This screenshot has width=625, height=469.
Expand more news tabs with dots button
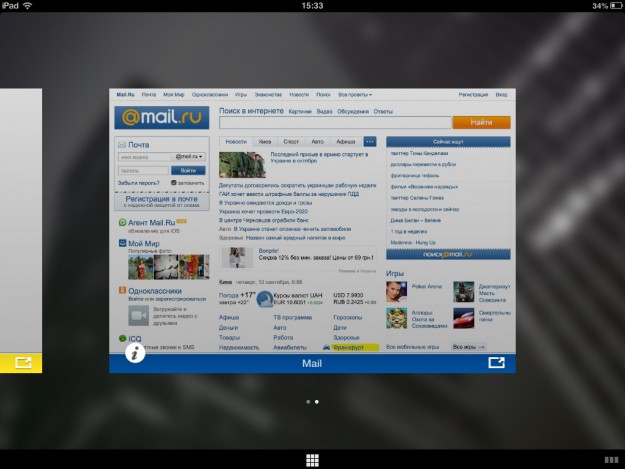pos(370,142)
